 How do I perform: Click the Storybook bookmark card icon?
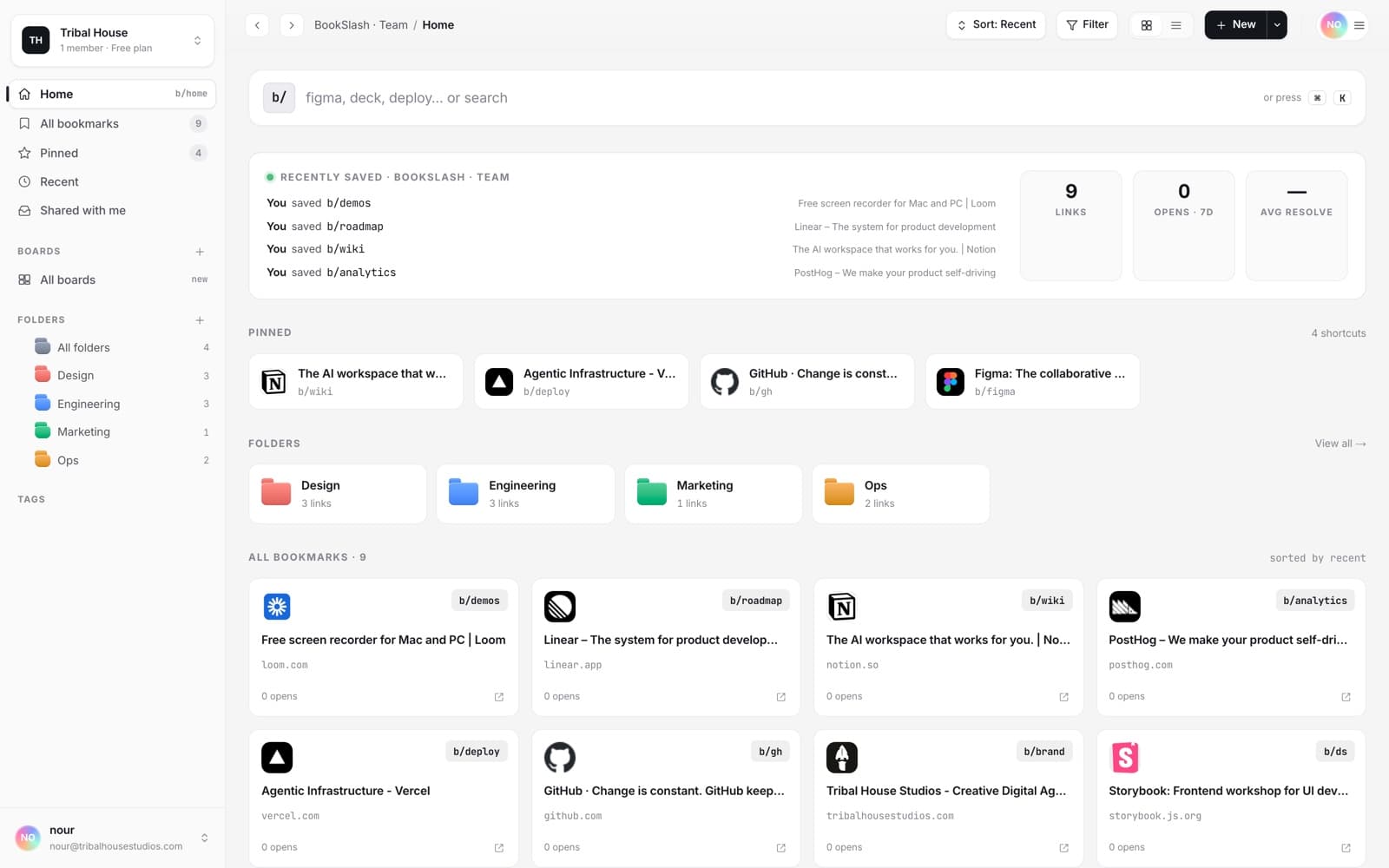tap(1125, 758)
